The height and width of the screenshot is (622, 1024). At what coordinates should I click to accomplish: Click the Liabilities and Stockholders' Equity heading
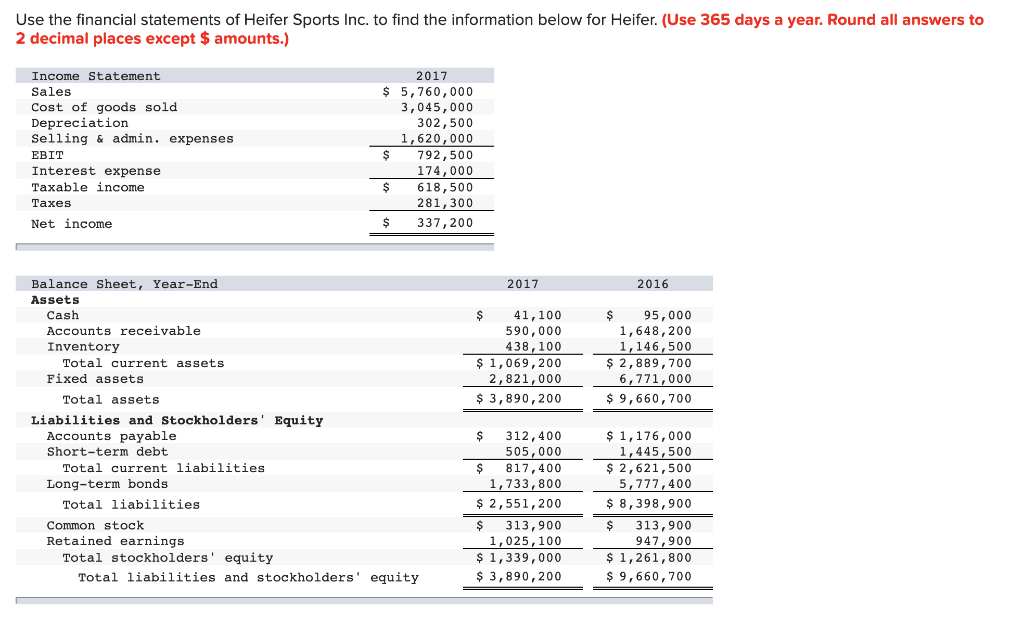tap(177, 420)
